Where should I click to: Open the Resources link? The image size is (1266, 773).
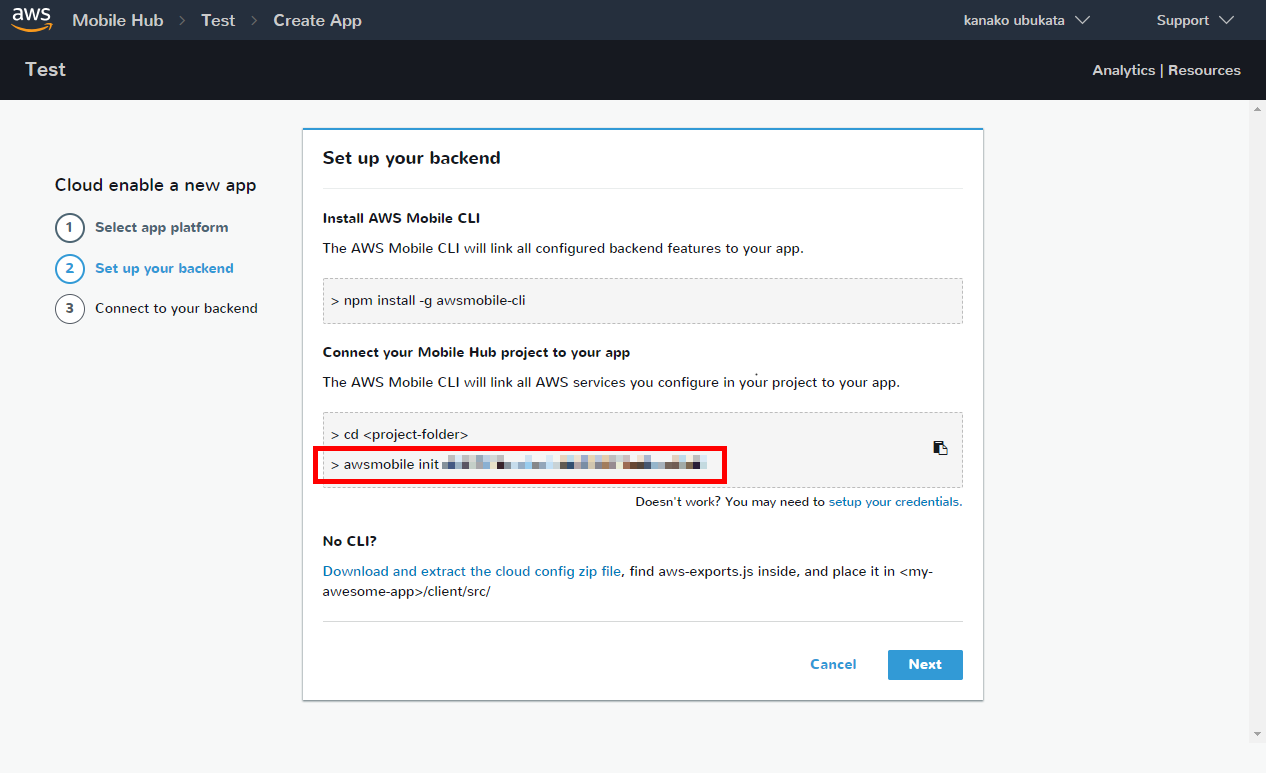(1204, 70)
